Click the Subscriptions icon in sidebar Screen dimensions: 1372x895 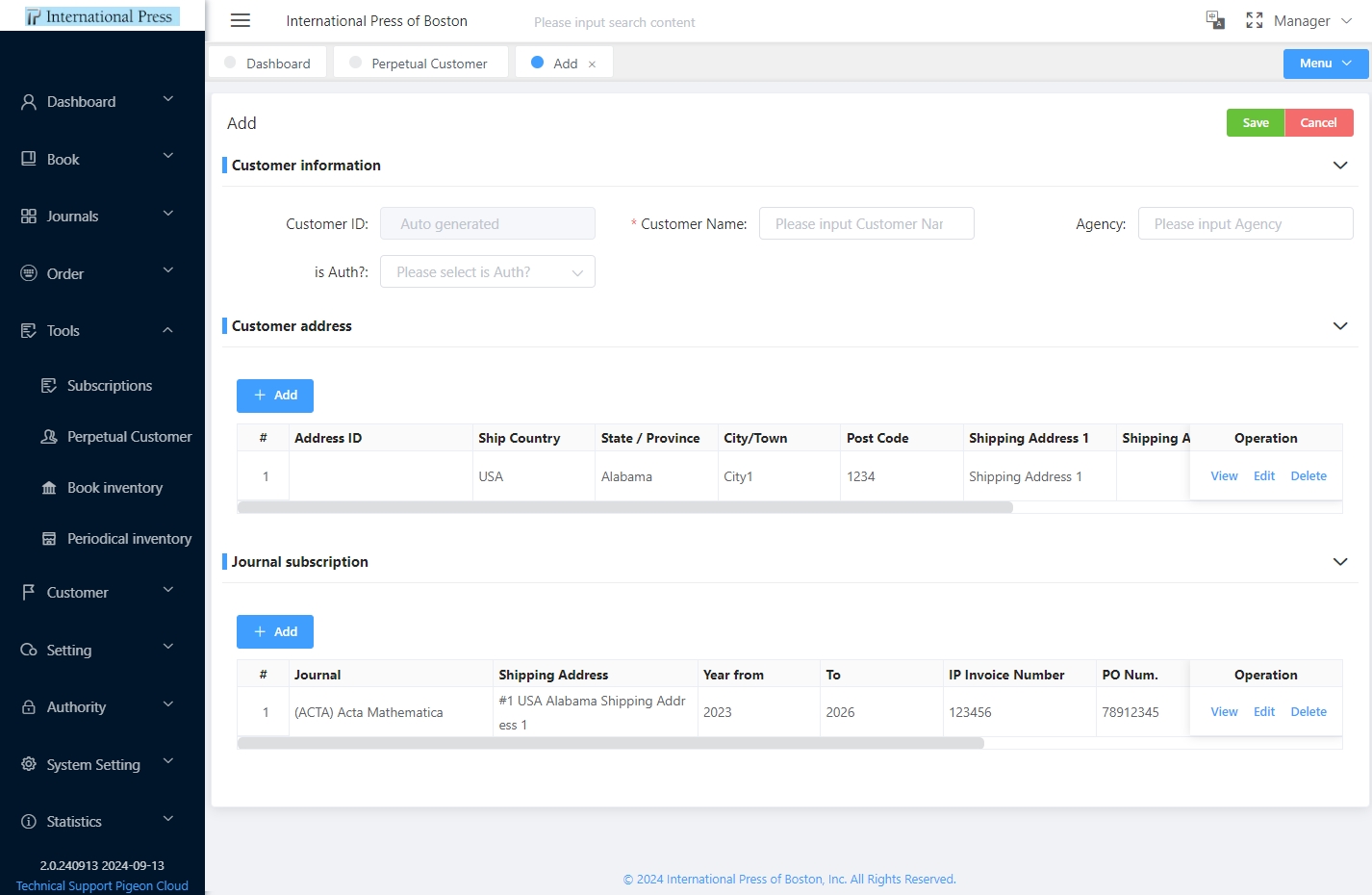tap(49, 386)
